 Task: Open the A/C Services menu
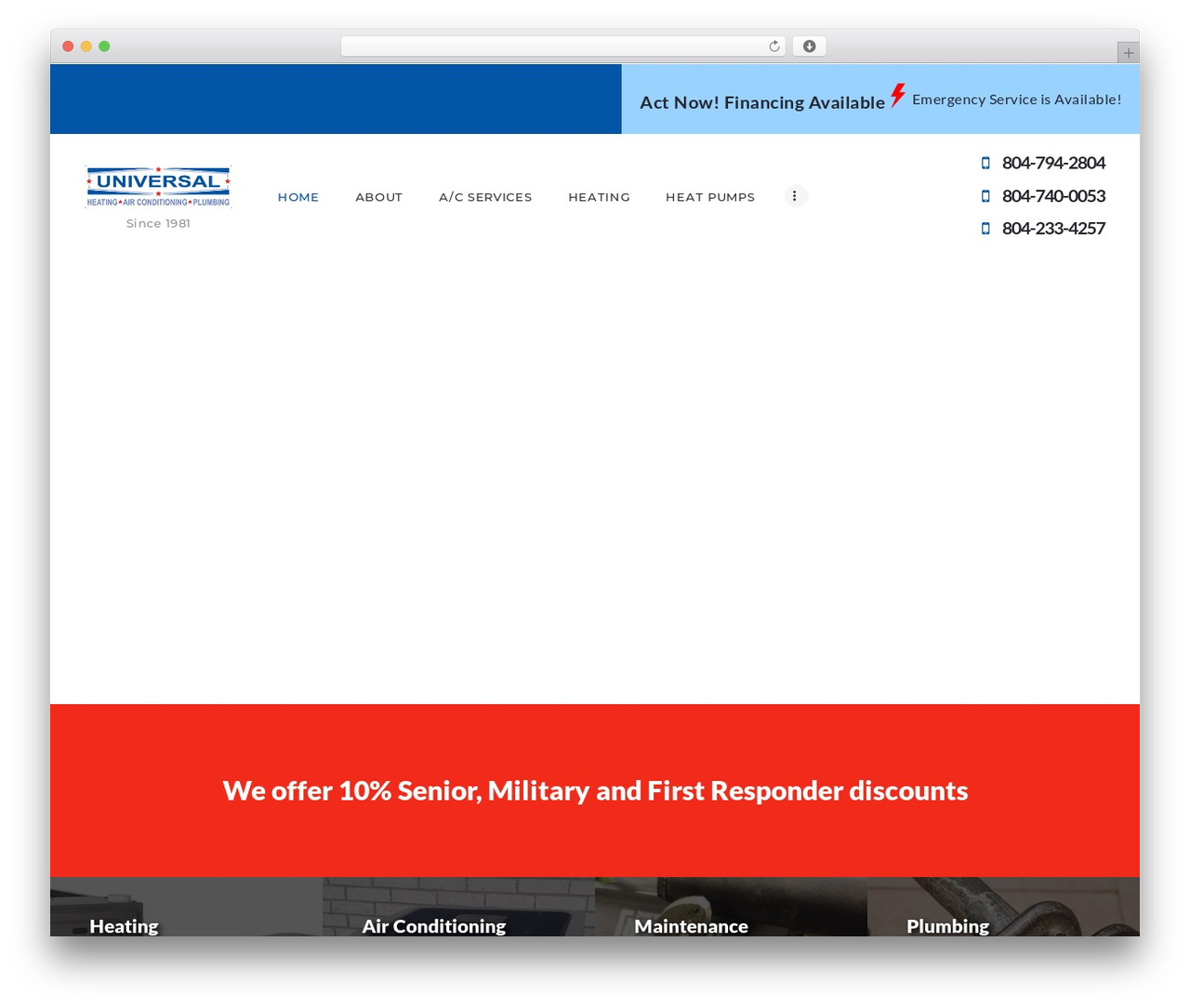click(x=485, y=197)
